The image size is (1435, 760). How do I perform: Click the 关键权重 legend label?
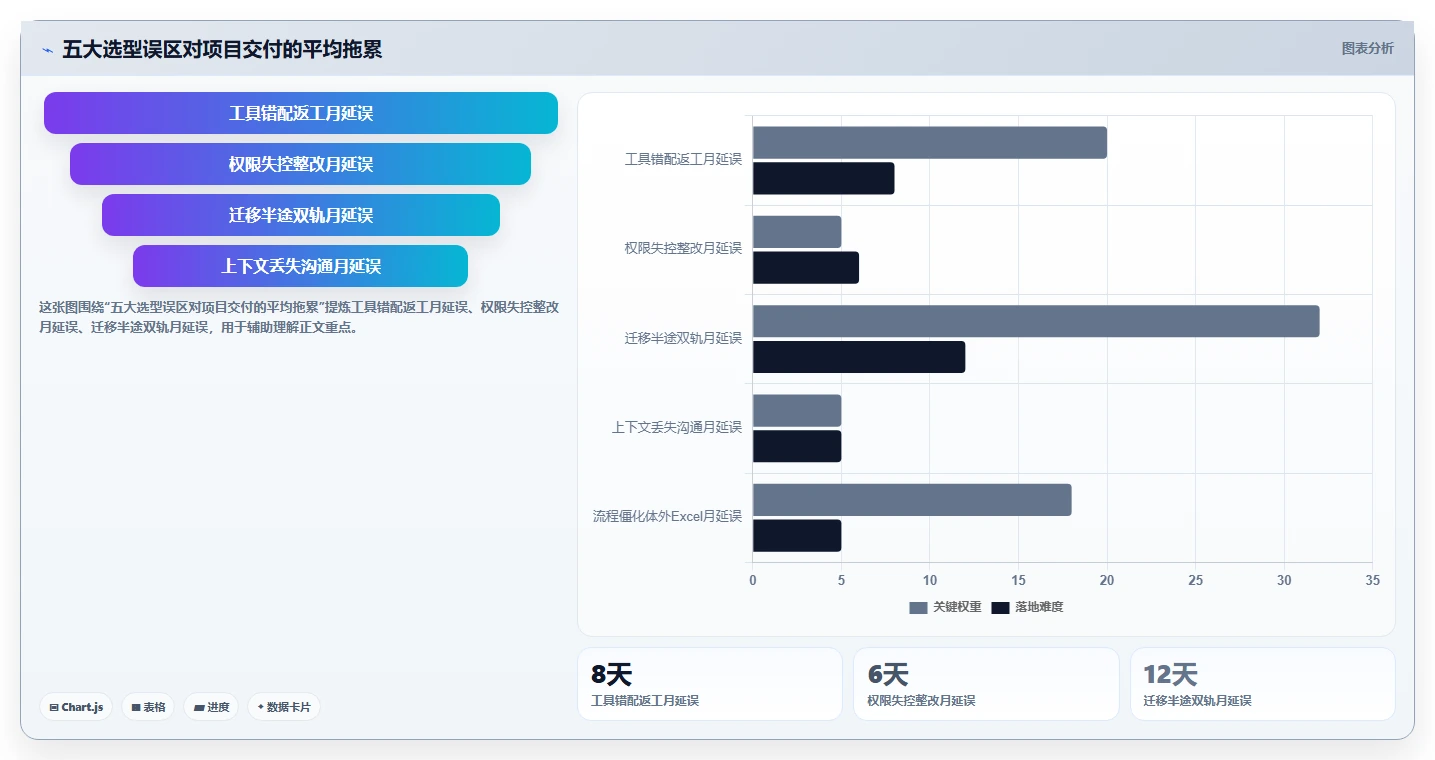tap(957, 607)
